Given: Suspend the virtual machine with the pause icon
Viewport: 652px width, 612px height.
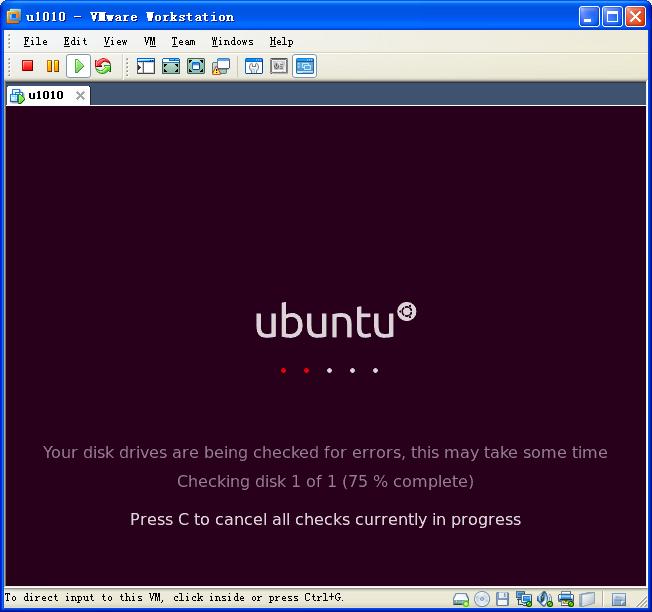Looking at the screenshot, I should (x=53, y=66).
